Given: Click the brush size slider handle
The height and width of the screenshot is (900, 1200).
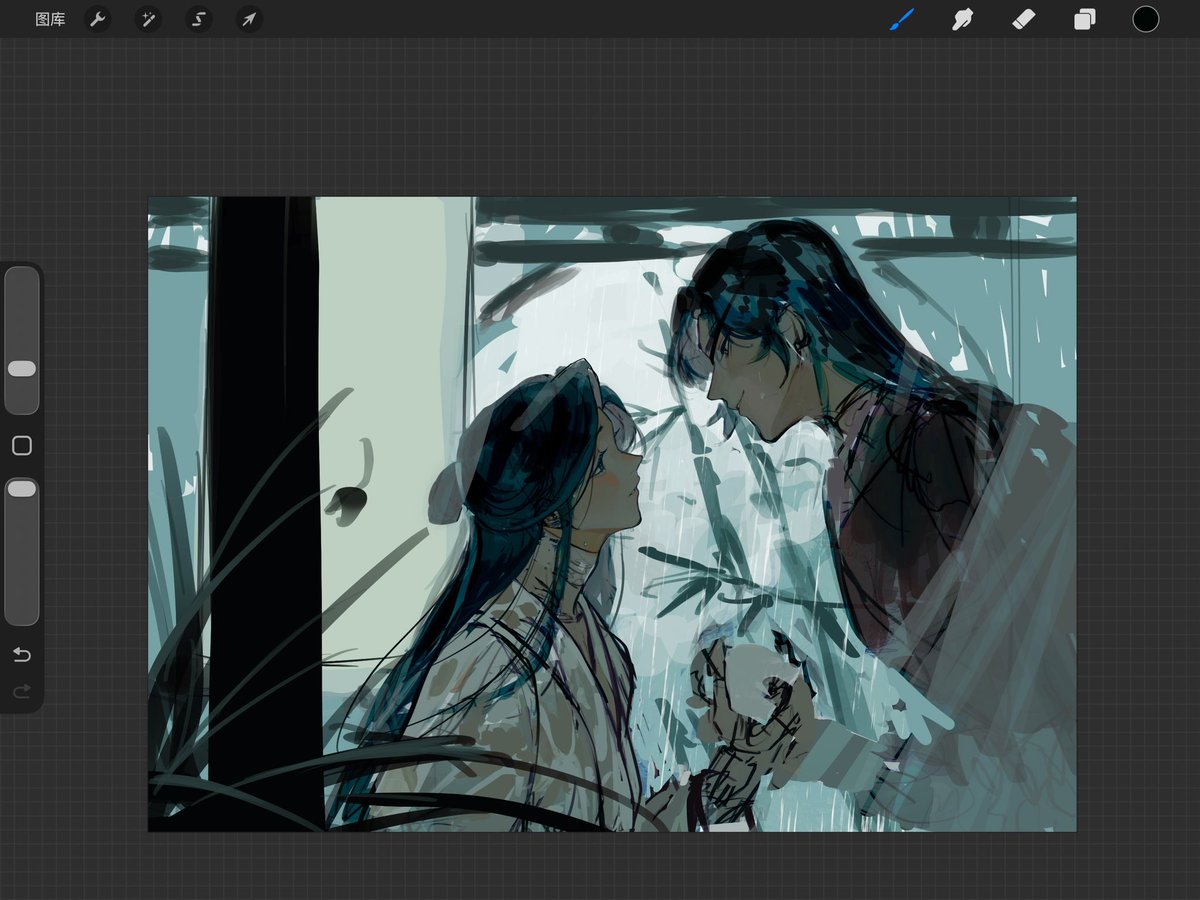Looking at the screenshot, I should coord(22,369).
